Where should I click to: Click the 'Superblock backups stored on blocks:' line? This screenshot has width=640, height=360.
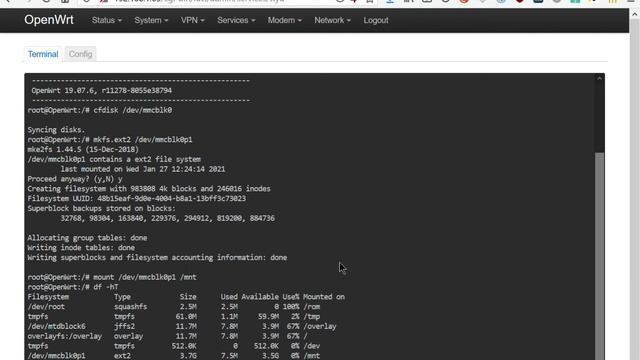[102, 208]
